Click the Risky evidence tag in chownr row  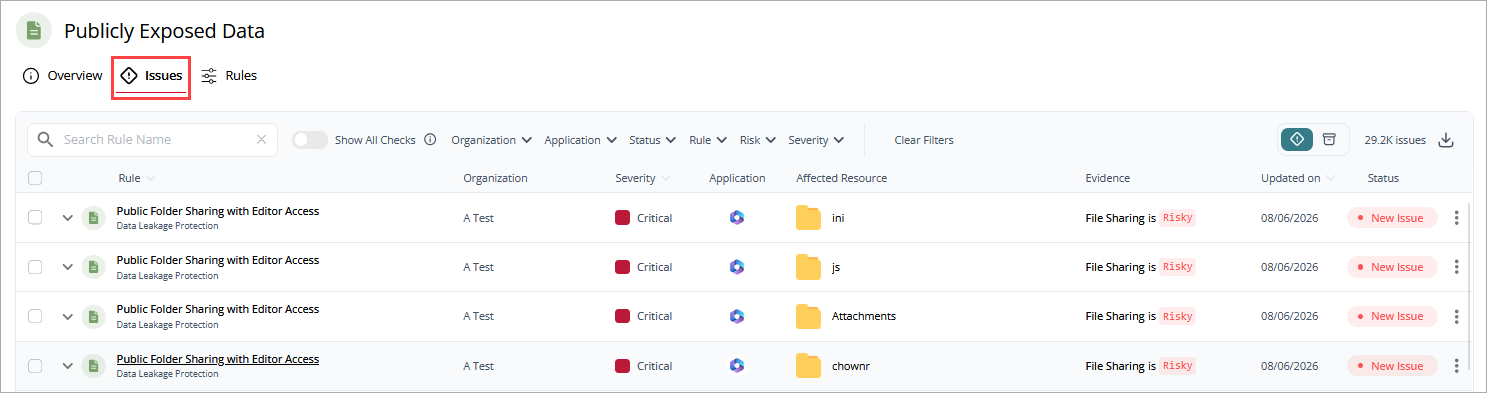coord(1178,366)
